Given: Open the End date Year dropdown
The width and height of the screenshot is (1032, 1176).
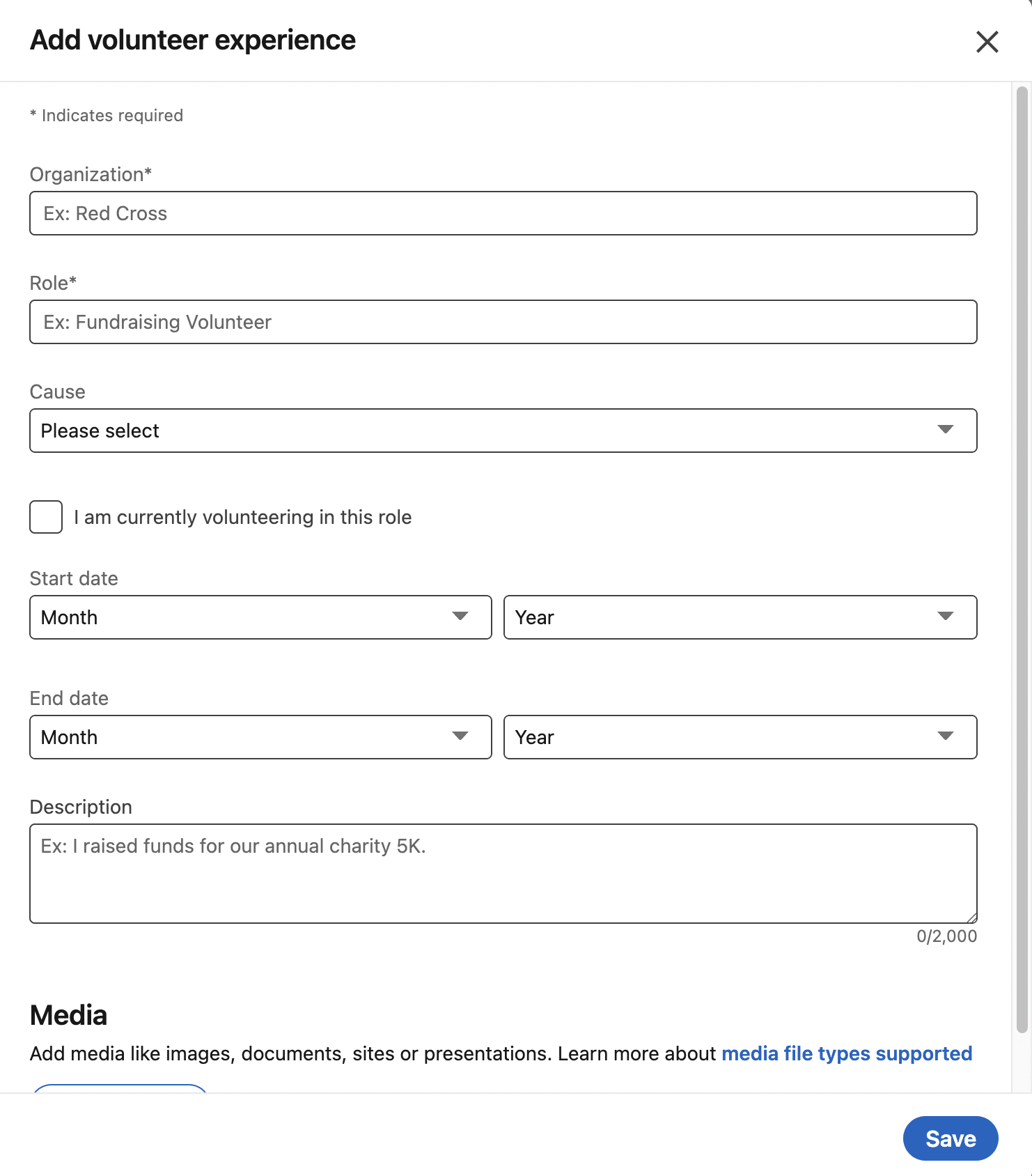Looking at the screenshot, I should [x=740, y=737].
